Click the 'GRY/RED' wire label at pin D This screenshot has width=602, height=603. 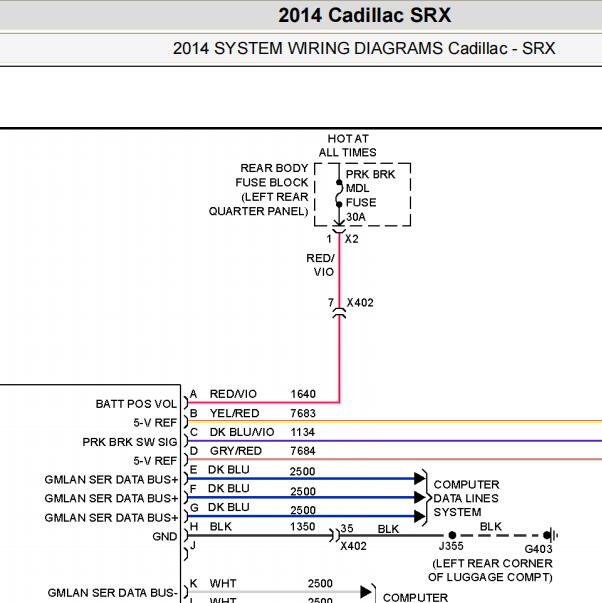(236, 451)
